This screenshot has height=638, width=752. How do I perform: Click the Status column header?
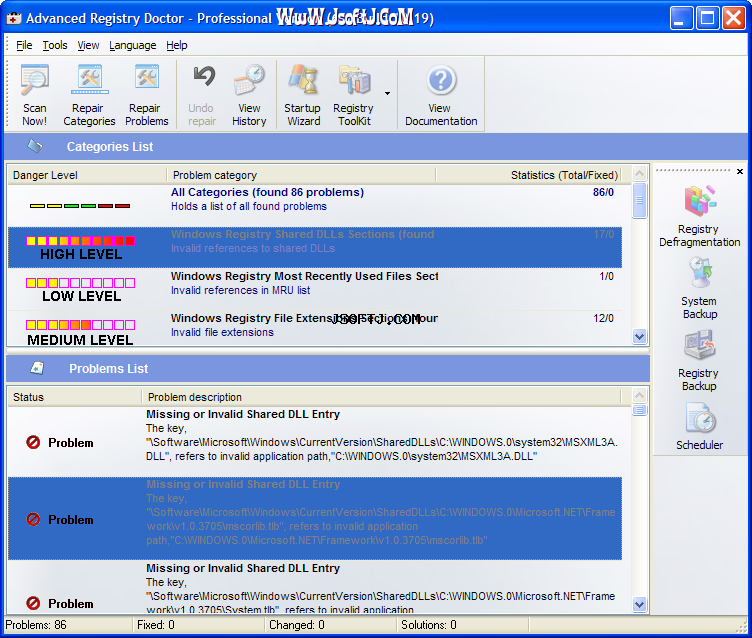(x=74, y=397)
